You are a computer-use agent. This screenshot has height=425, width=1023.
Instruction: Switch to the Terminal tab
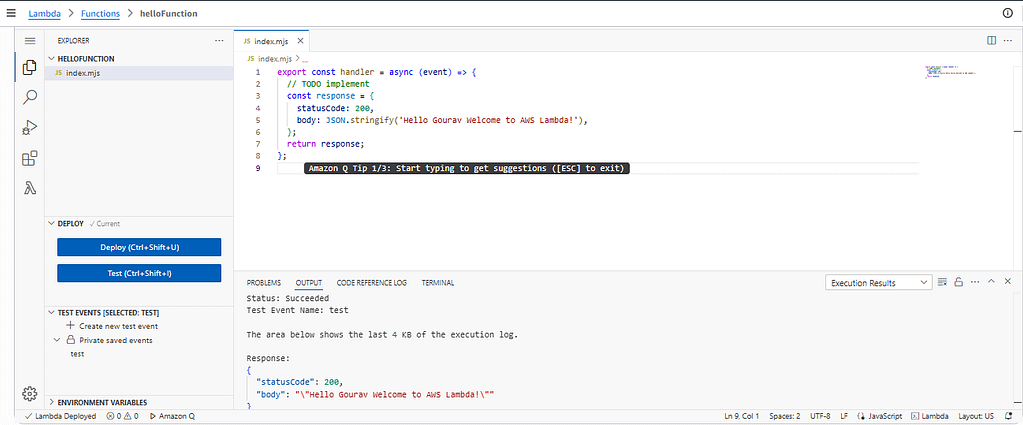click(437, 283)
